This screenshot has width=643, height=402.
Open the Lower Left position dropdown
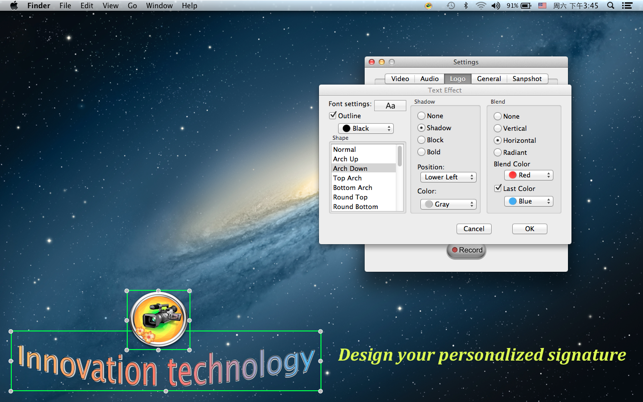448,177
